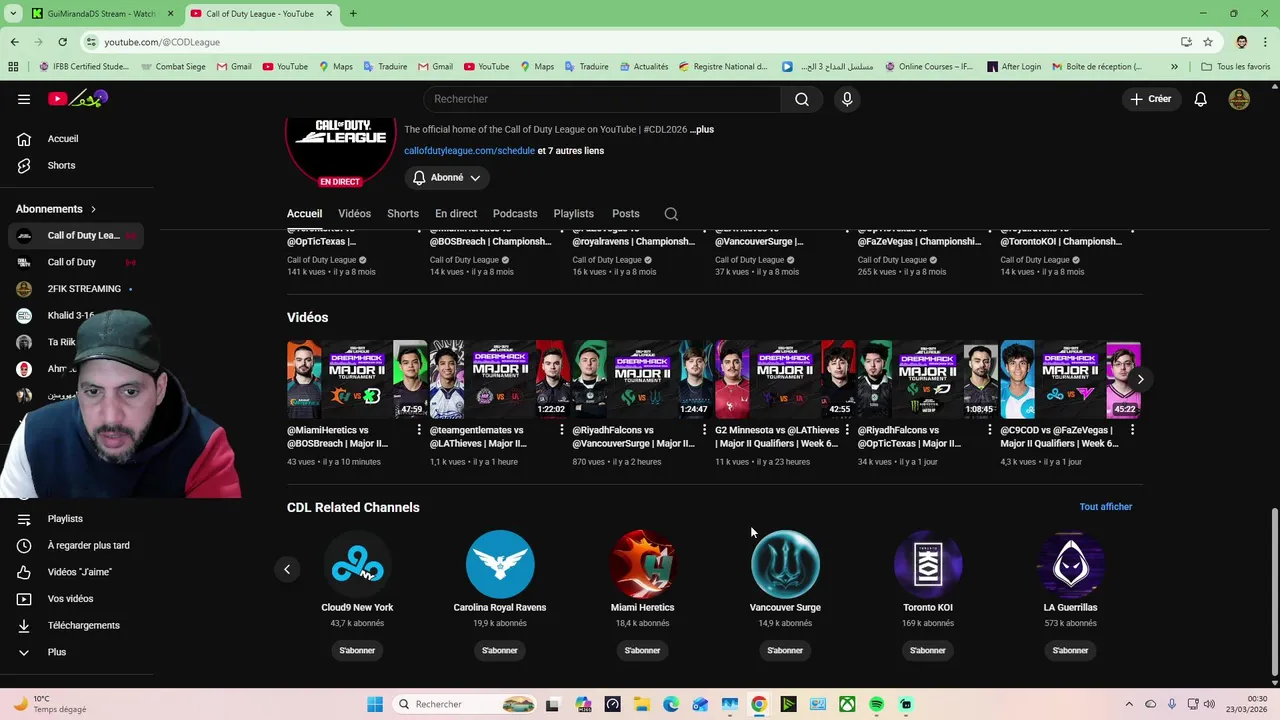Subscribe to LA Guerrillas

pyautogui.click(x=1070, y=651)
